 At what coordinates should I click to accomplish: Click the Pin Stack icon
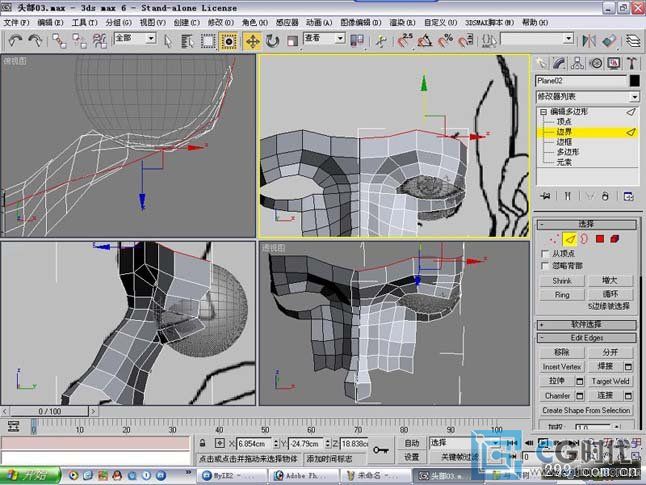[545, 196]
